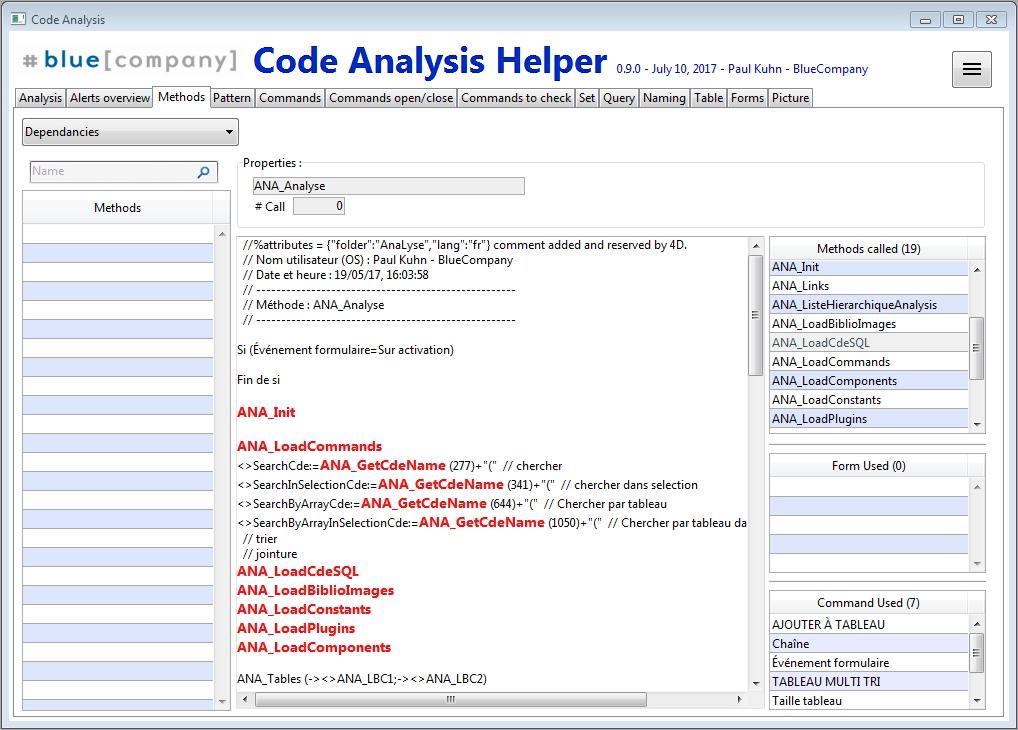Go to the Forms tab

pyautogui.click(x=747, y=98)
